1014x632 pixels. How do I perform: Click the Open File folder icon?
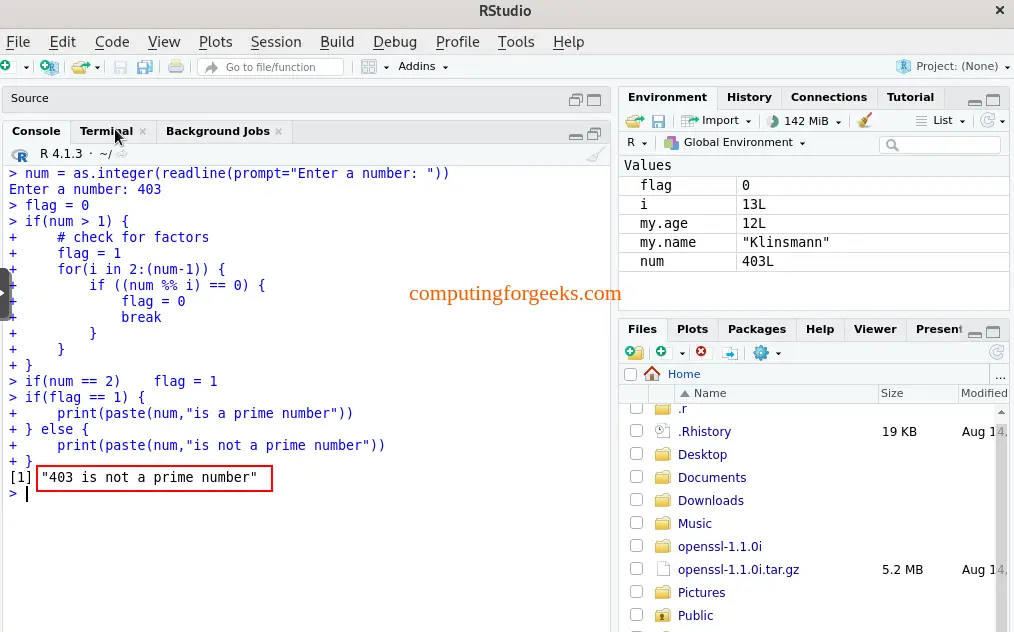[x=81, y=67]
